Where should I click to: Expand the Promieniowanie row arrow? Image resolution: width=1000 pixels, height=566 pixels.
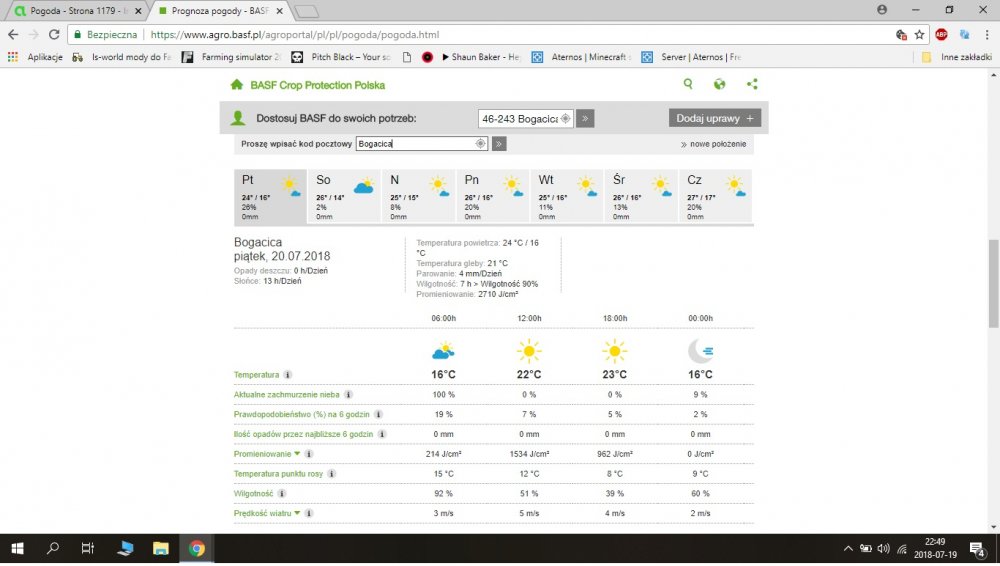(297, 454)
